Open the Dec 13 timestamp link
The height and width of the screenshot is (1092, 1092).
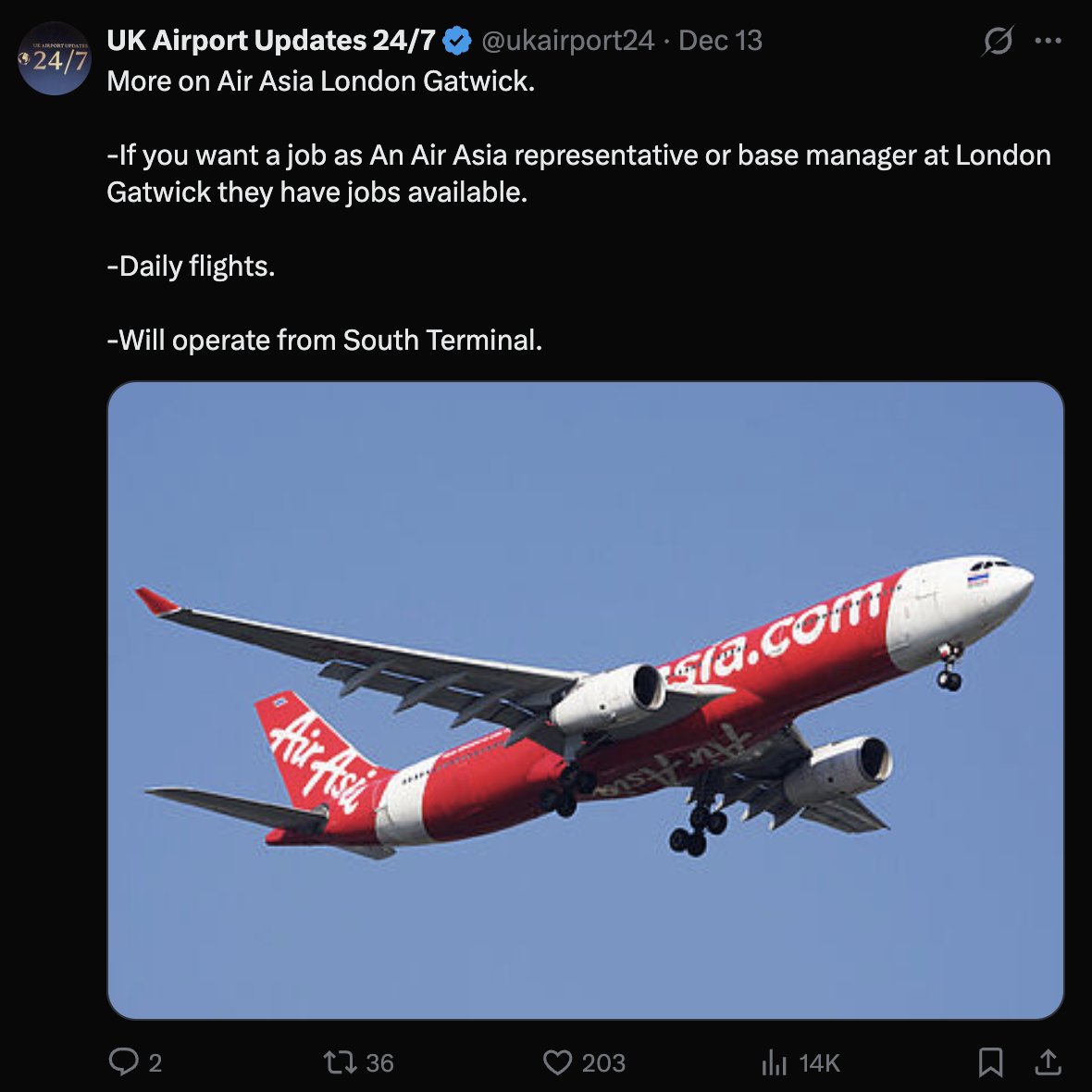click(720, 41)
